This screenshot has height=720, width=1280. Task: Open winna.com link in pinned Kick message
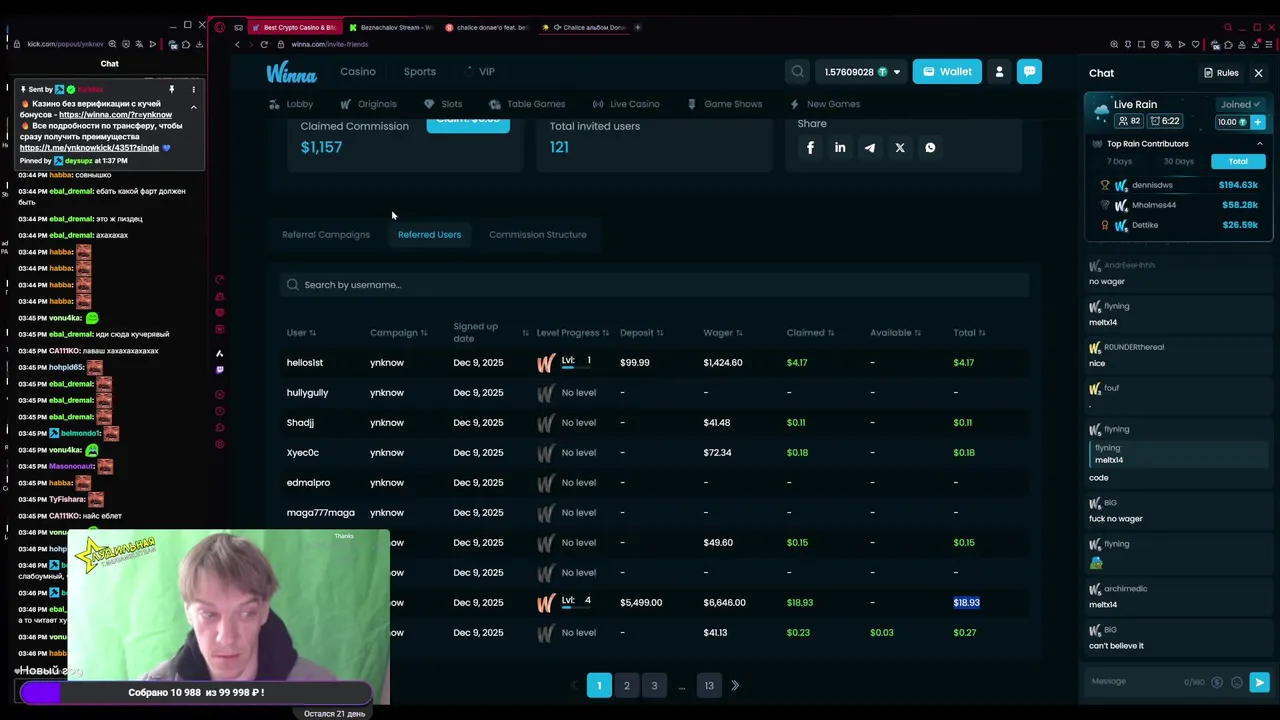115,115
